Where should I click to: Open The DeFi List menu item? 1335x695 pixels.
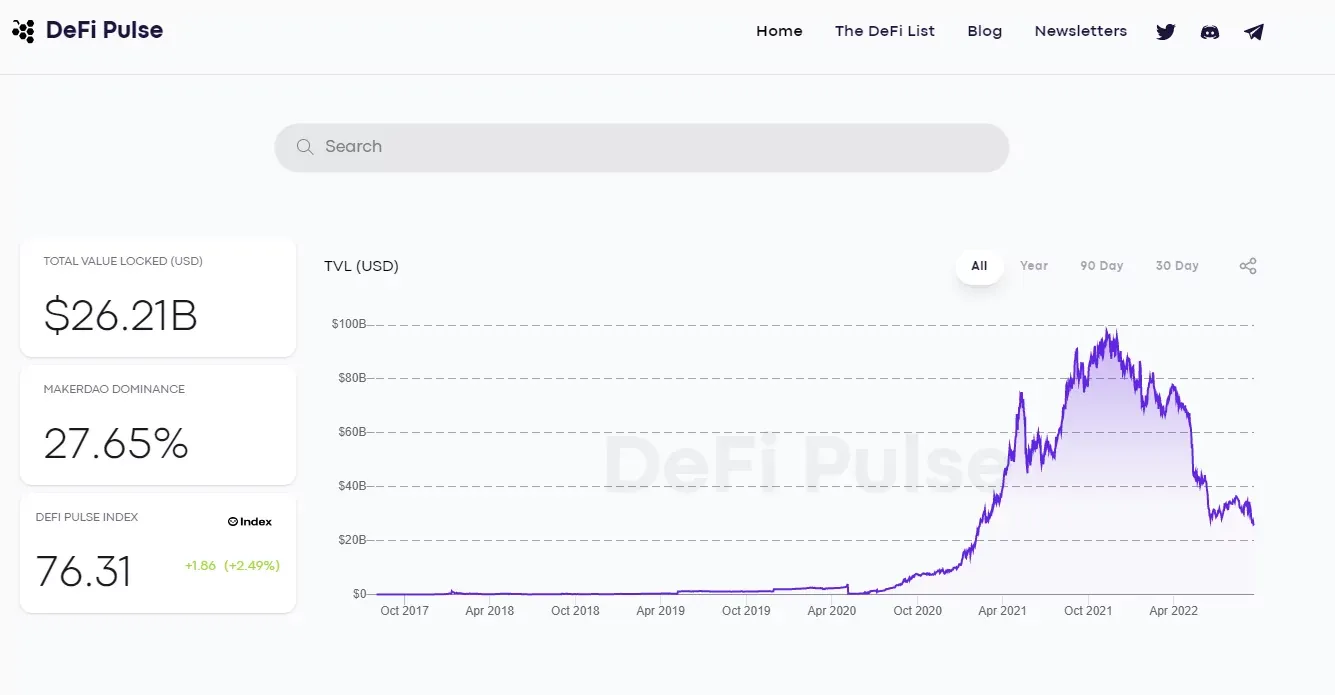pos(885,31)
